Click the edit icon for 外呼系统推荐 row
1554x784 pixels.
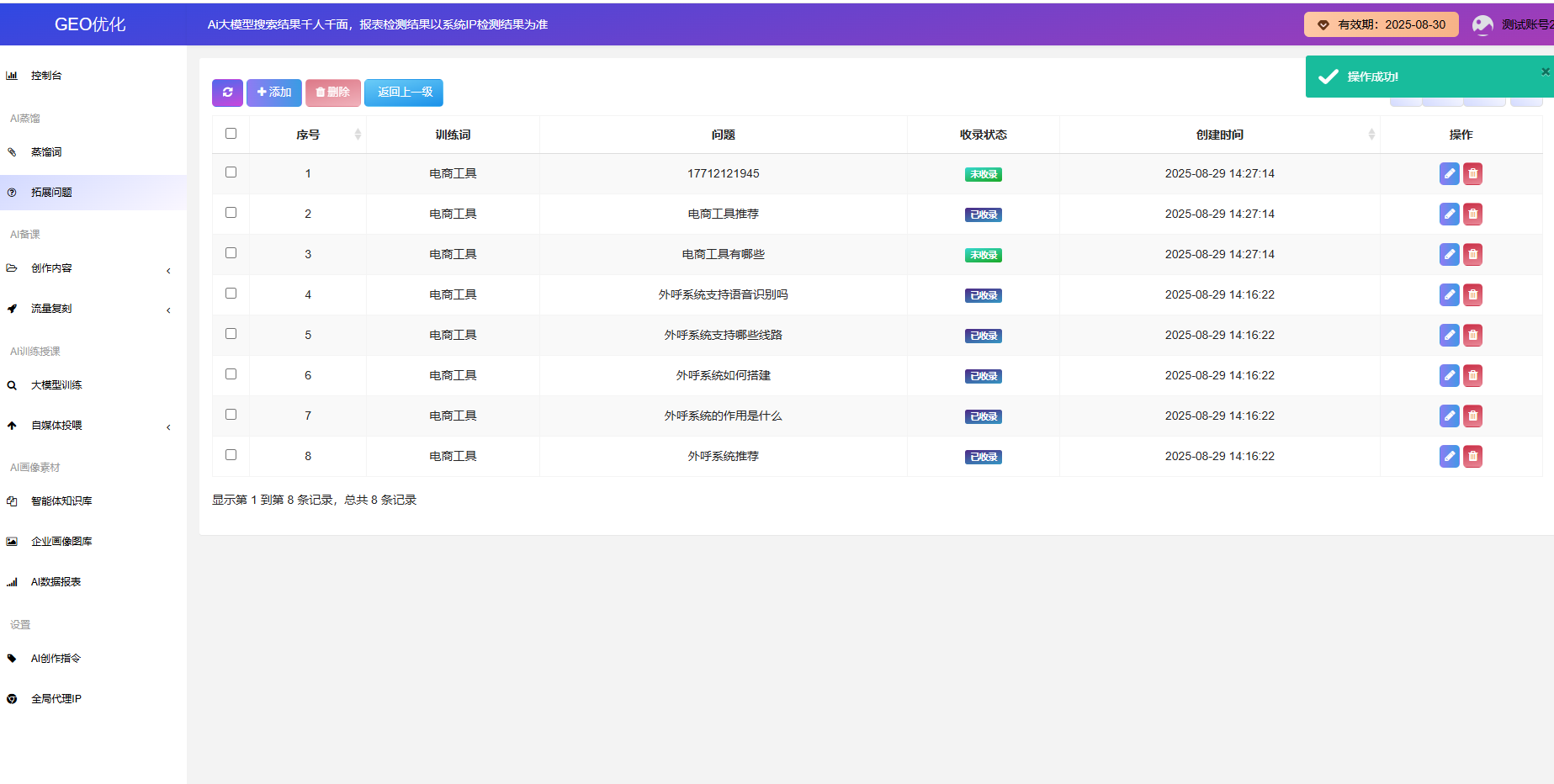(1449, 457)
